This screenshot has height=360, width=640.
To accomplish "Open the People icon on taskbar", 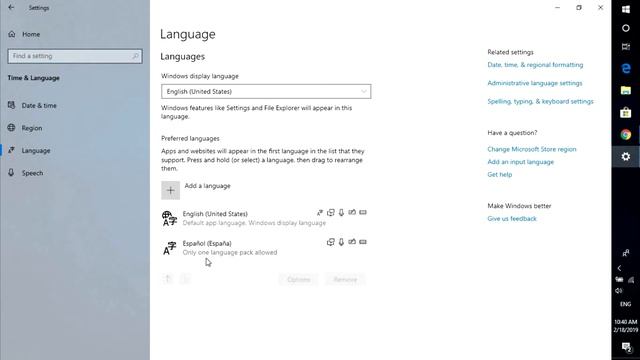I will (626, 253).
